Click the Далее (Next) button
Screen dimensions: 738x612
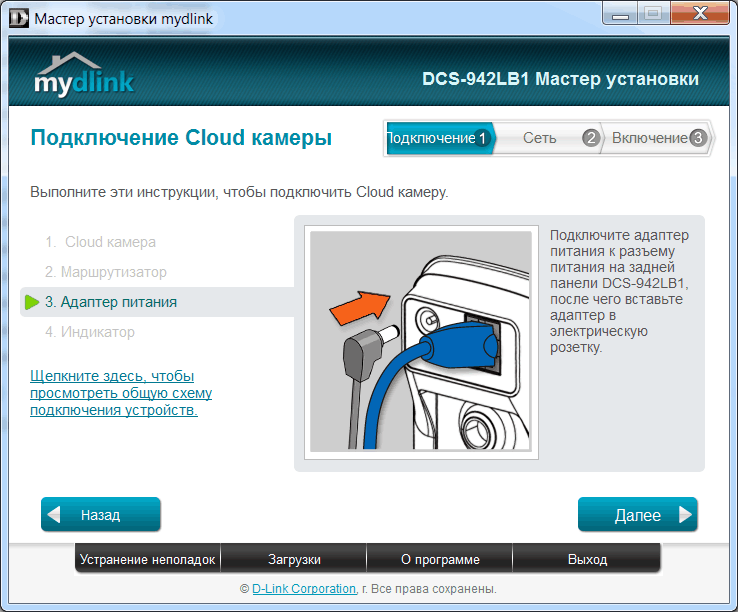[x=637, y=514]
